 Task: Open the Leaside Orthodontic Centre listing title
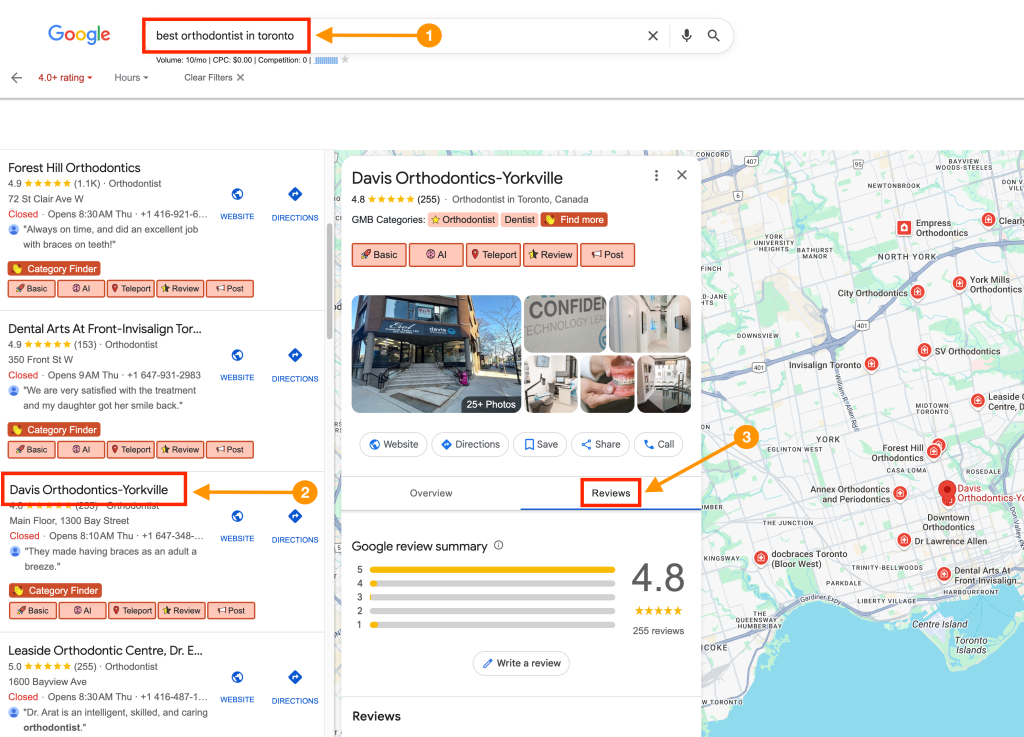(x=105, y=651)
